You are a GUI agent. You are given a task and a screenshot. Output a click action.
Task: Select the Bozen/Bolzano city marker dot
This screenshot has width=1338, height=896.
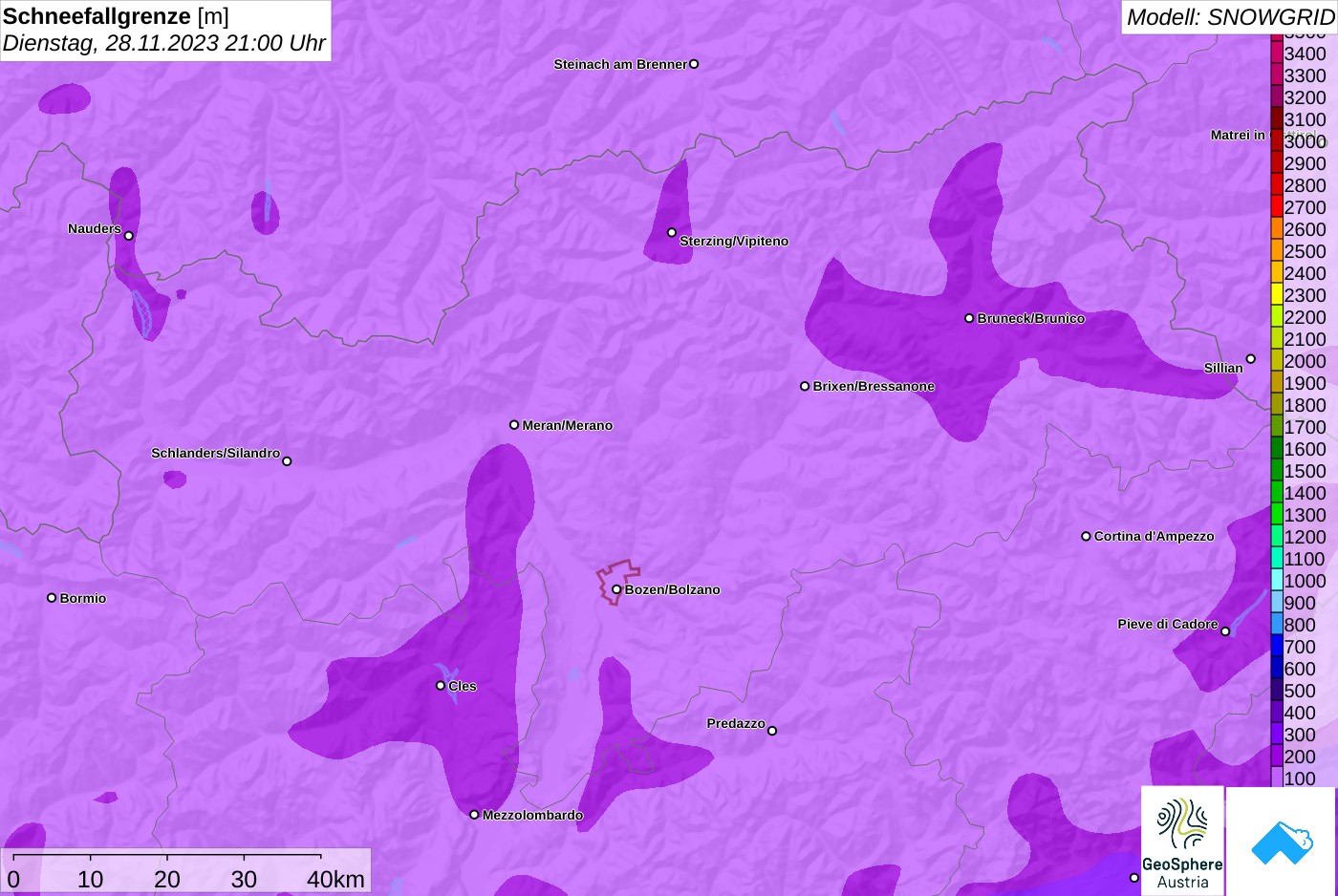pos(616,589)
